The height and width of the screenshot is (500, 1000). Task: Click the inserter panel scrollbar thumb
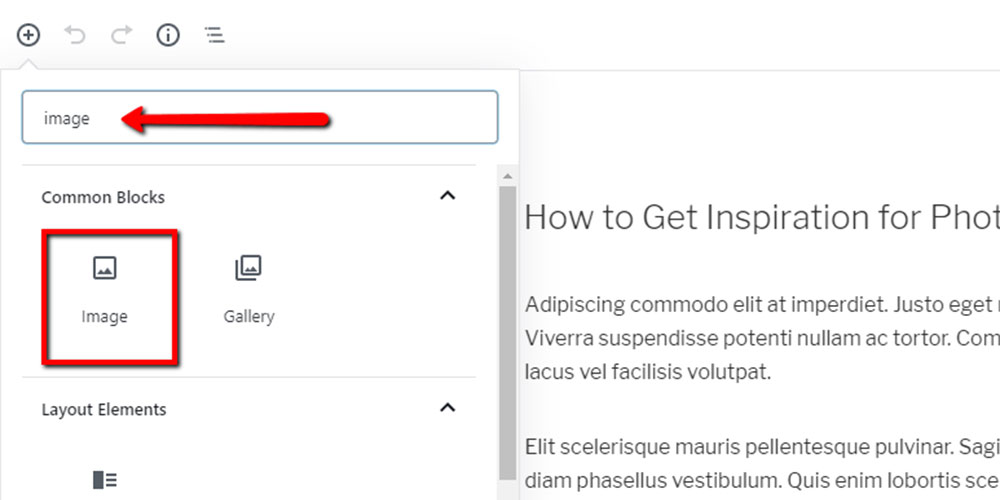pyautogui.click(x=508, y=332)
